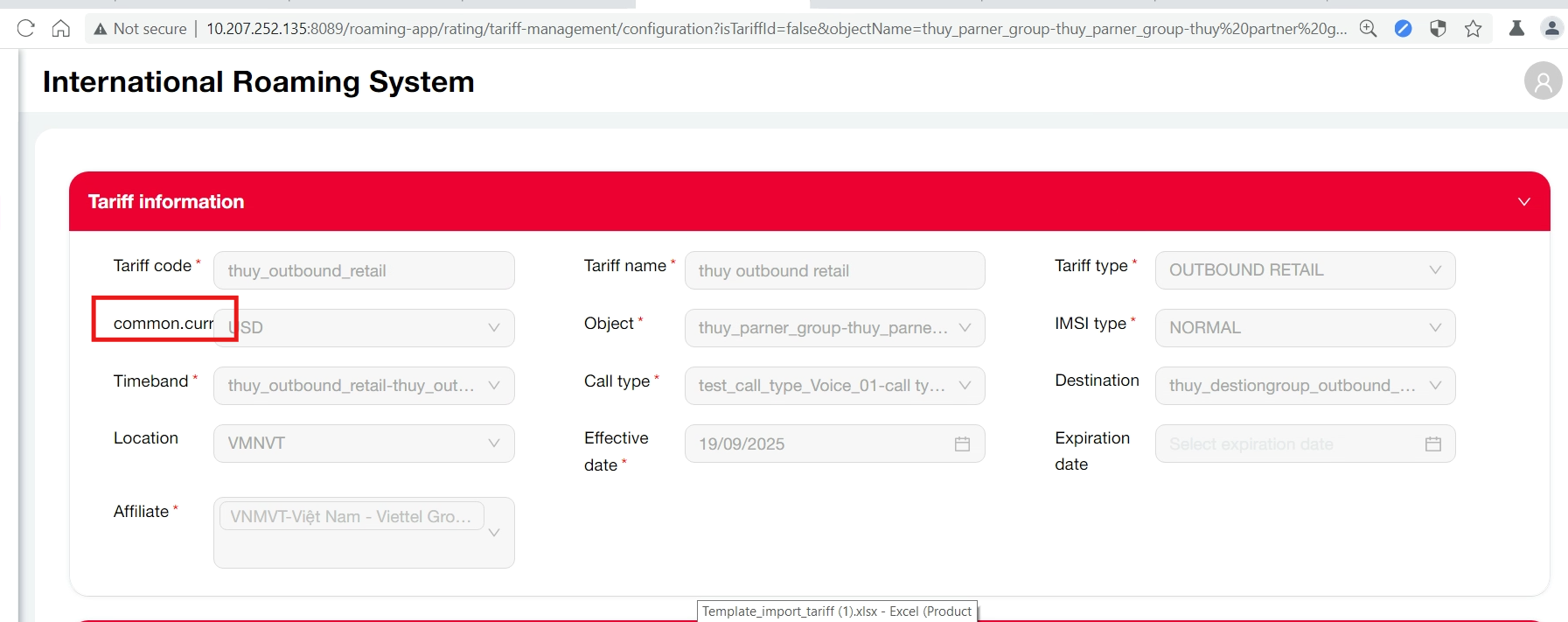Click the shield extension icon
1568x622 pixels.
tap(1438, 29)
